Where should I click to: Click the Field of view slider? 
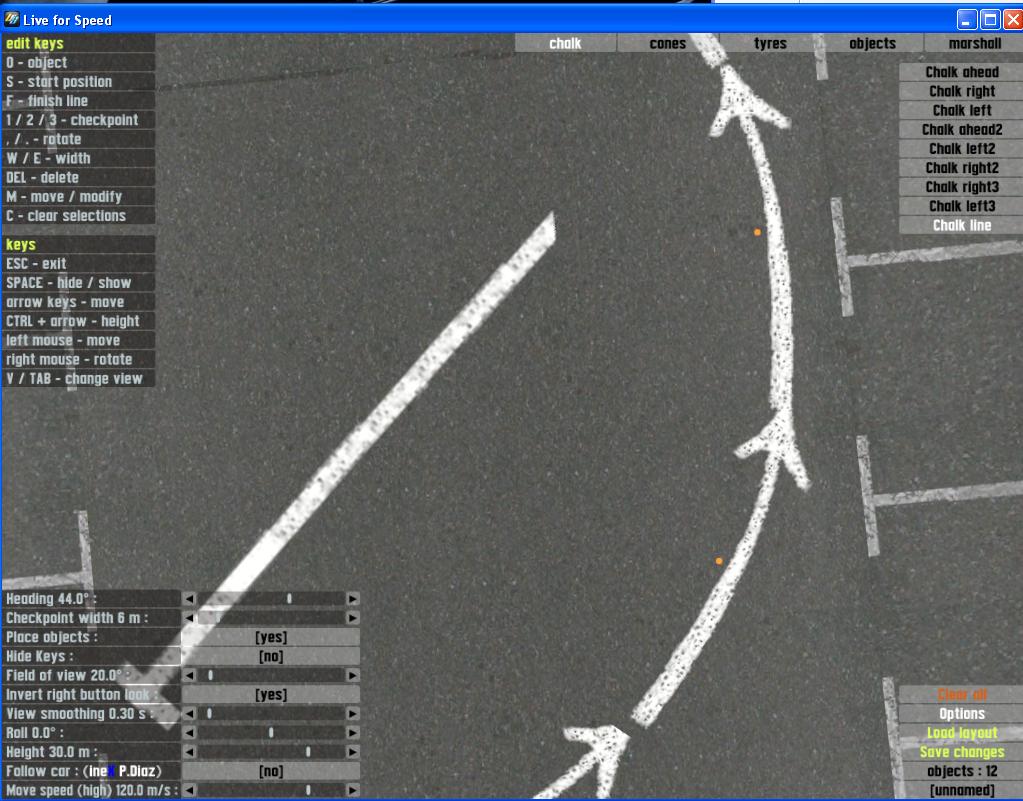coord(271,675)
